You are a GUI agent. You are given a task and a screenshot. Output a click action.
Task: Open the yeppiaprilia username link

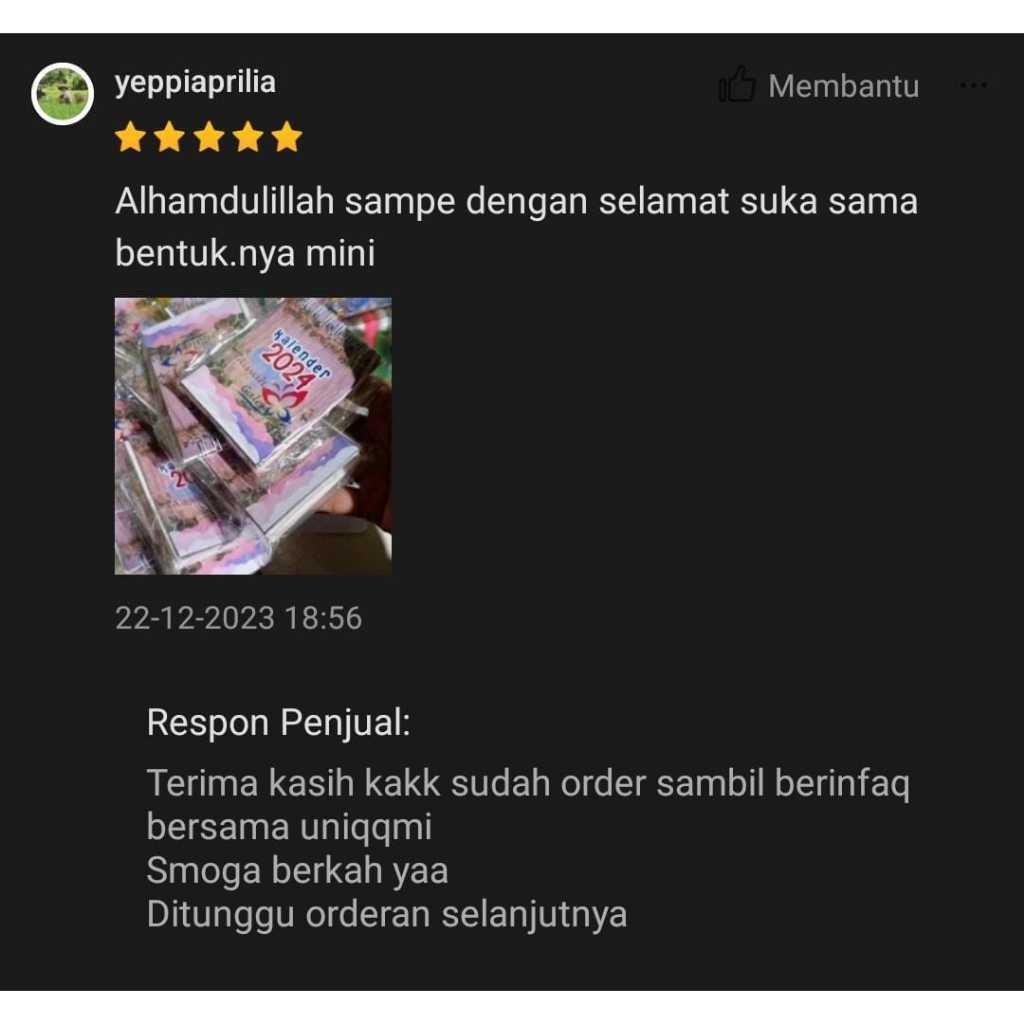(x=195, y=84)
